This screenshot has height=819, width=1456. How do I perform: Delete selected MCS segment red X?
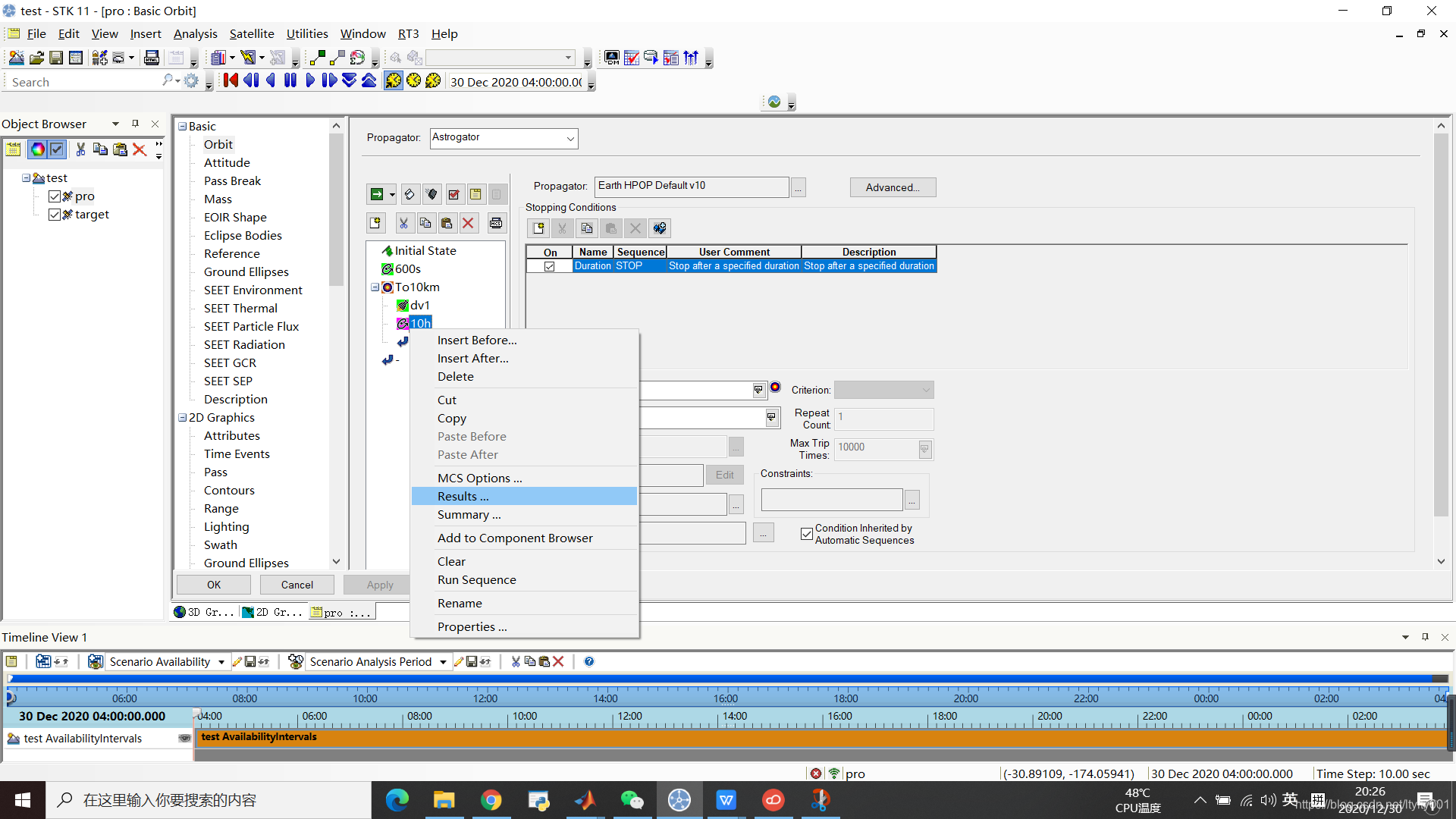pos(468,223)
